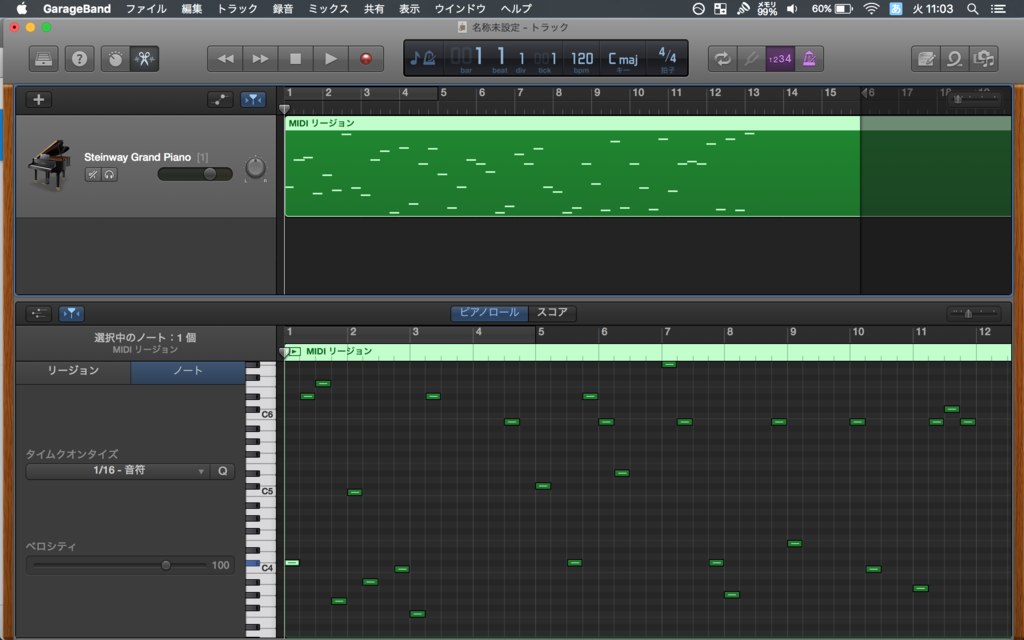Open the Loop Browser button
The width and height of the screenshot is (1024, 640).
954,59
